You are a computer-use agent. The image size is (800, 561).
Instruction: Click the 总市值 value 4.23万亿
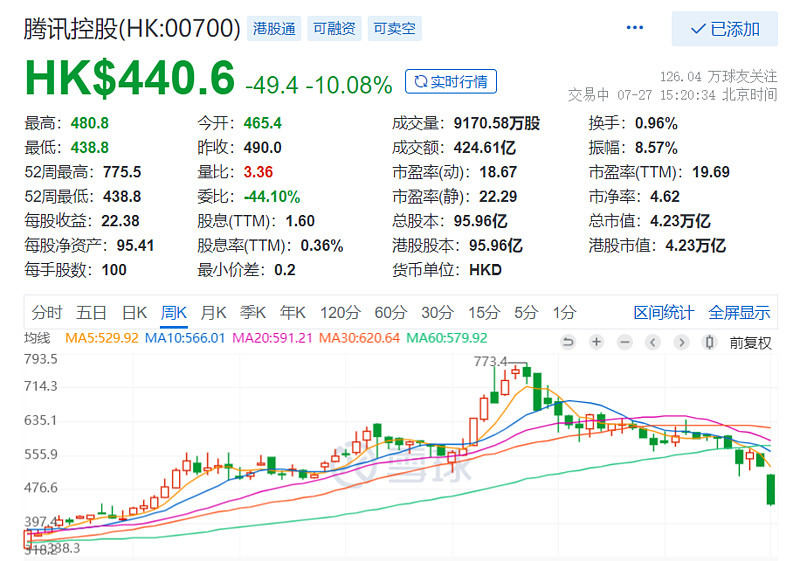(x=680, y=221)
